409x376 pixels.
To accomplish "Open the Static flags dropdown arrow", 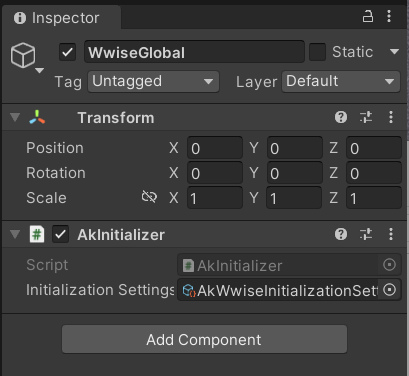I will coord(394,52).
